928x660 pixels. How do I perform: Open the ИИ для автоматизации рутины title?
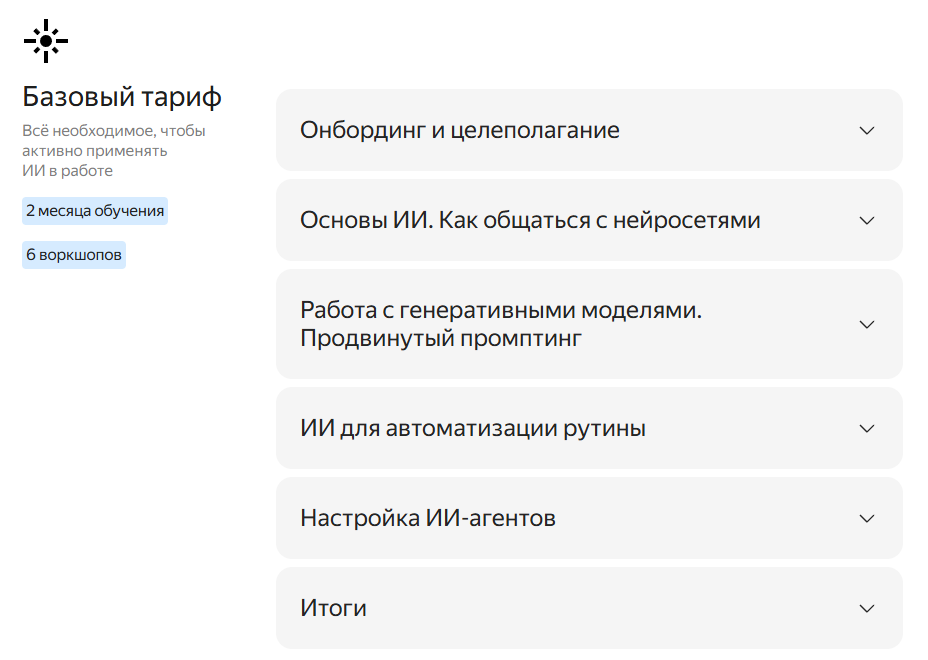tap(473, 429)
